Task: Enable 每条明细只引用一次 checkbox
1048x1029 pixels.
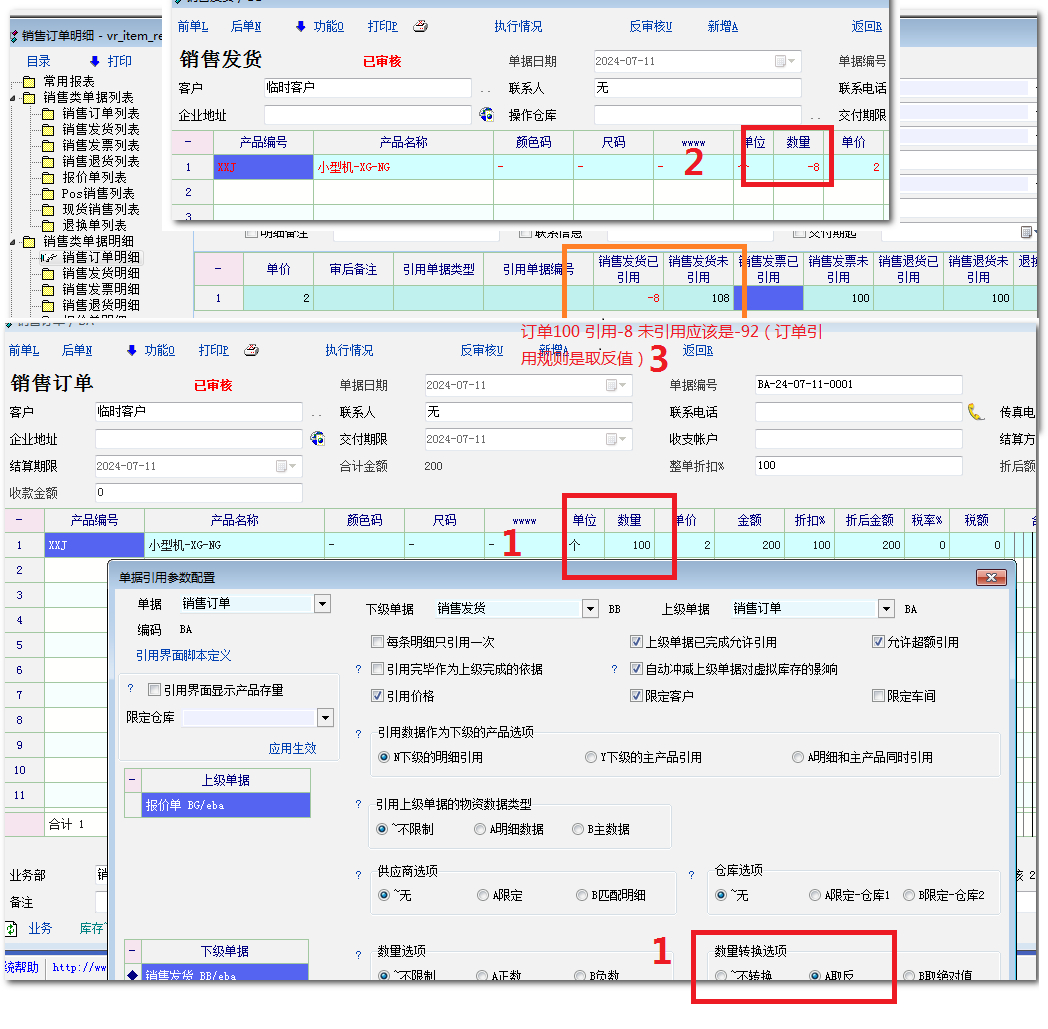Action: pyautogui.click(x=377, y=642)
